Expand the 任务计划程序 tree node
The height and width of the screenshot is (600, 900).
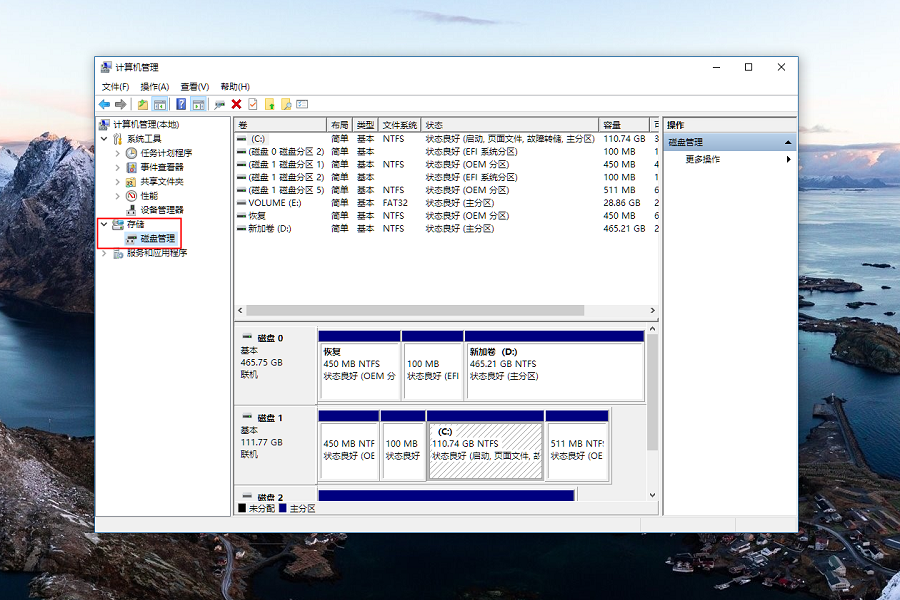pos(118,153)
